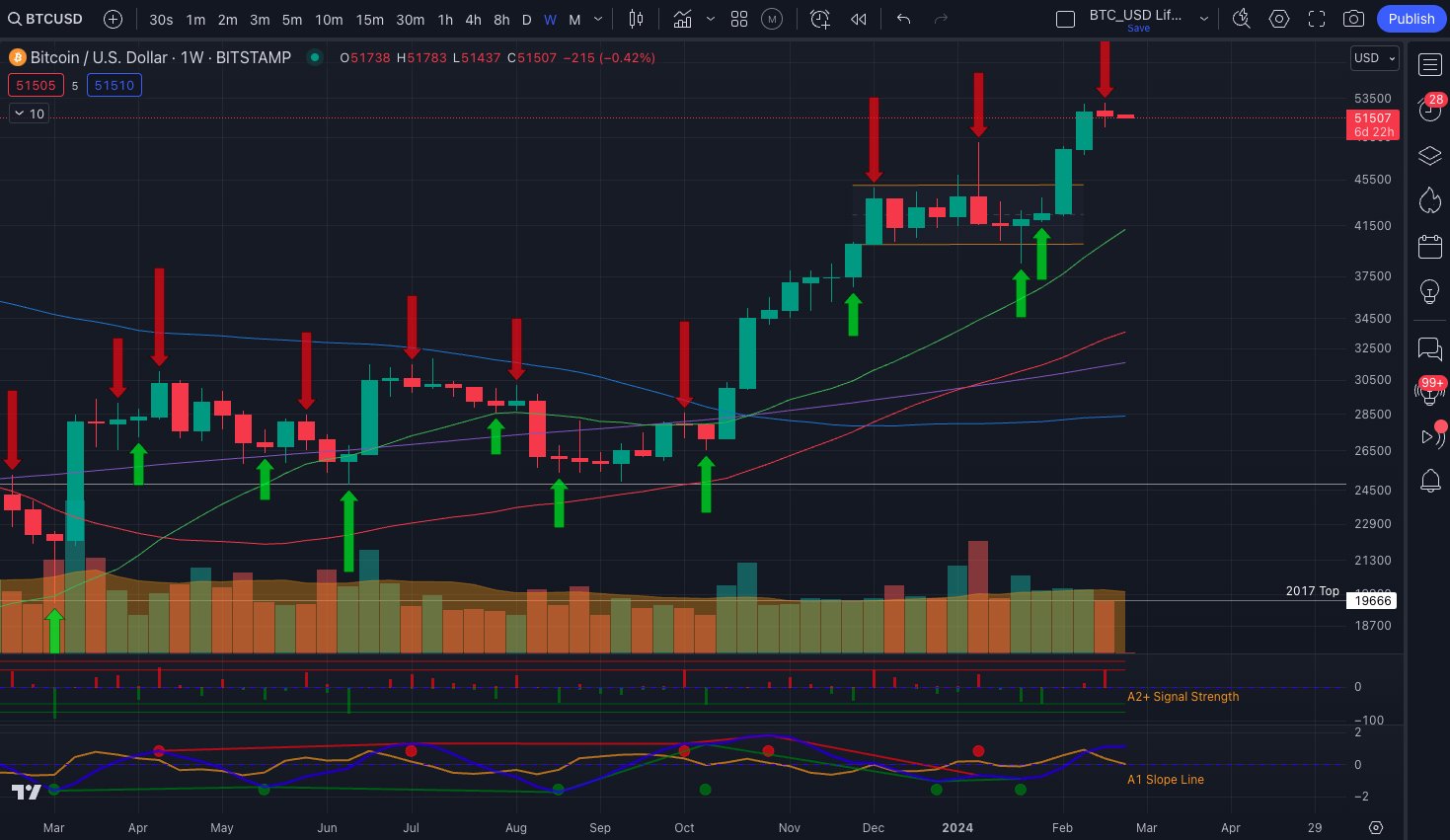
Task: Expand the time interval dropdown chevron
Action: [598, 19]
